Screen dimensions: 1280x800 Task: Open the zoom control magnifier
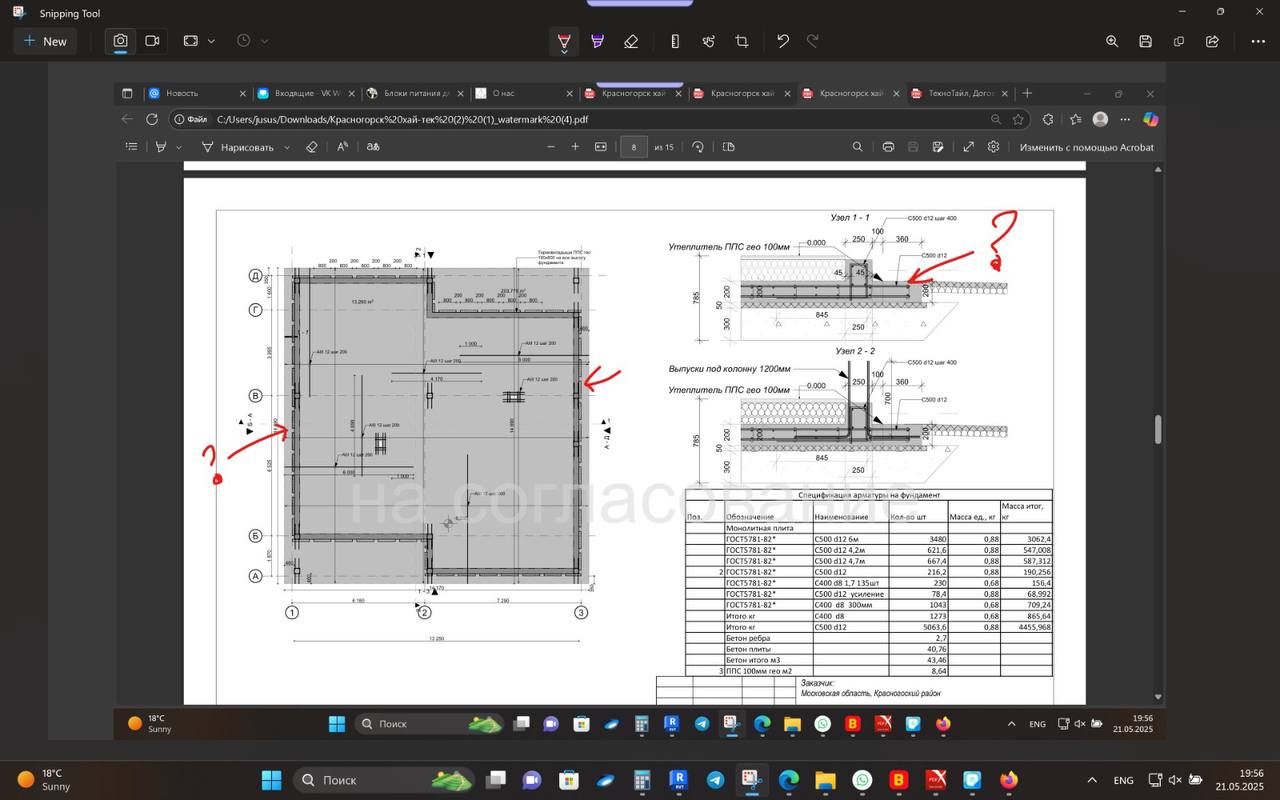coord(1112,41)
